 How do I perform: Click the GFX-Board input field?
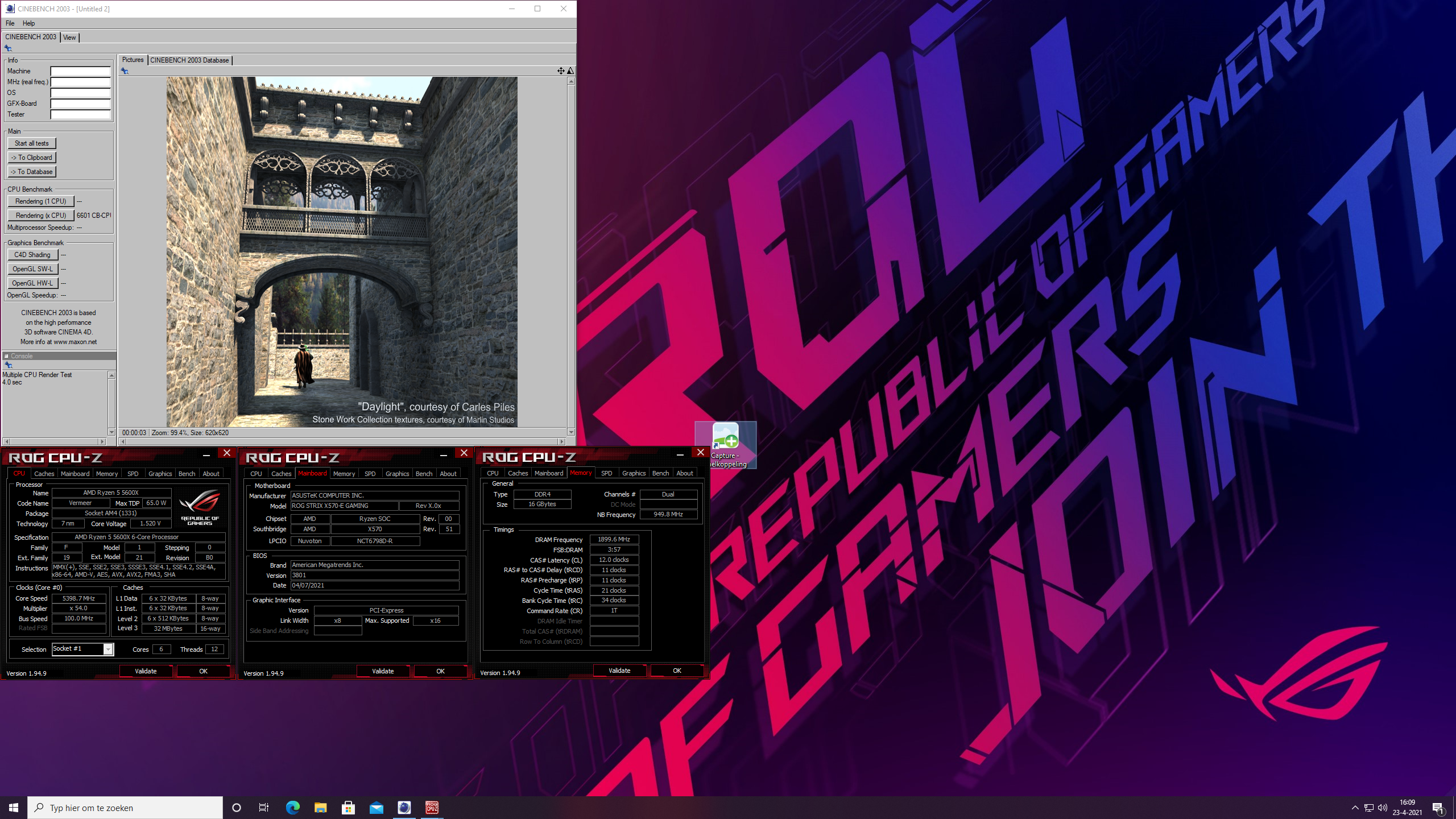(81, 104)
